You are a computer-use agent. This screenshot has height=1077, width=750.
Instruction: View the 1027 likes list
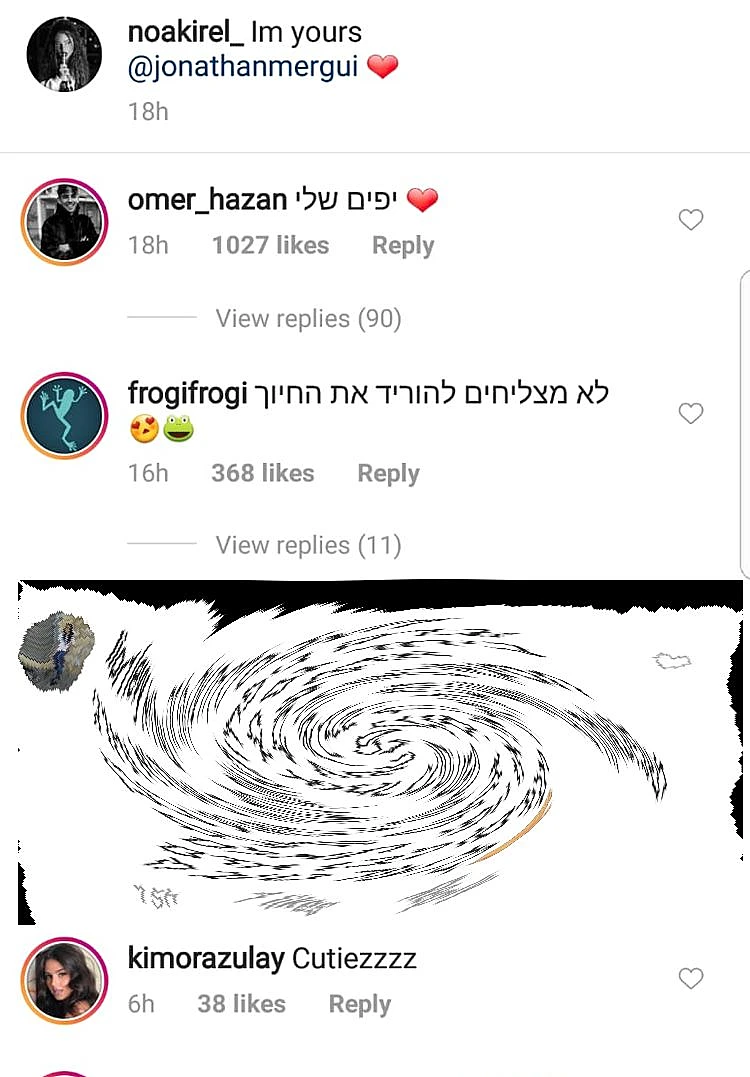[271, 245]
